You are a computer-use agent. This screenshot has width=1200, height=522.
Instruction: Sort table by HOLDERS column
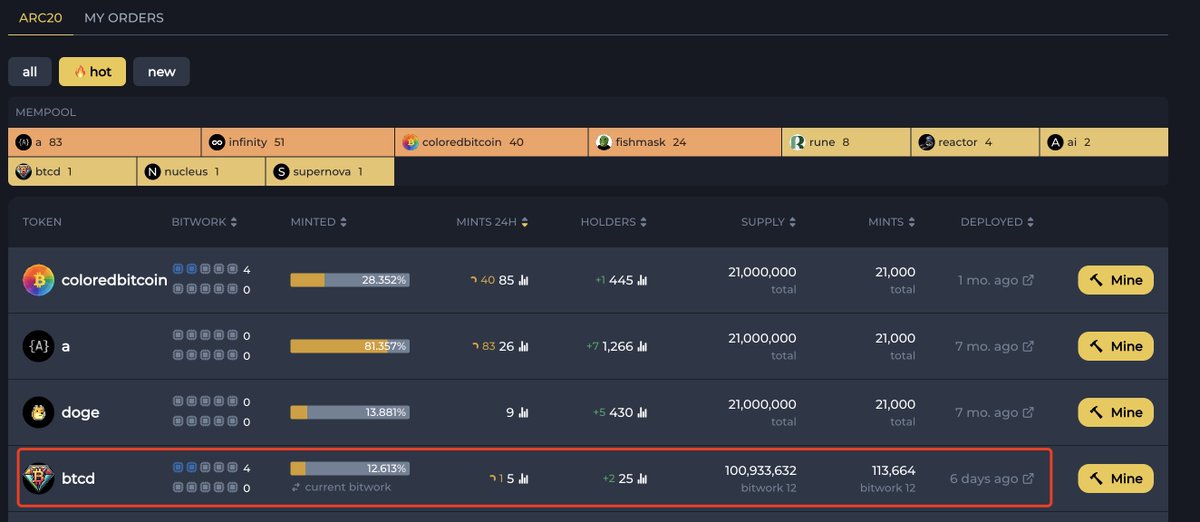click(x=613, y=222)
